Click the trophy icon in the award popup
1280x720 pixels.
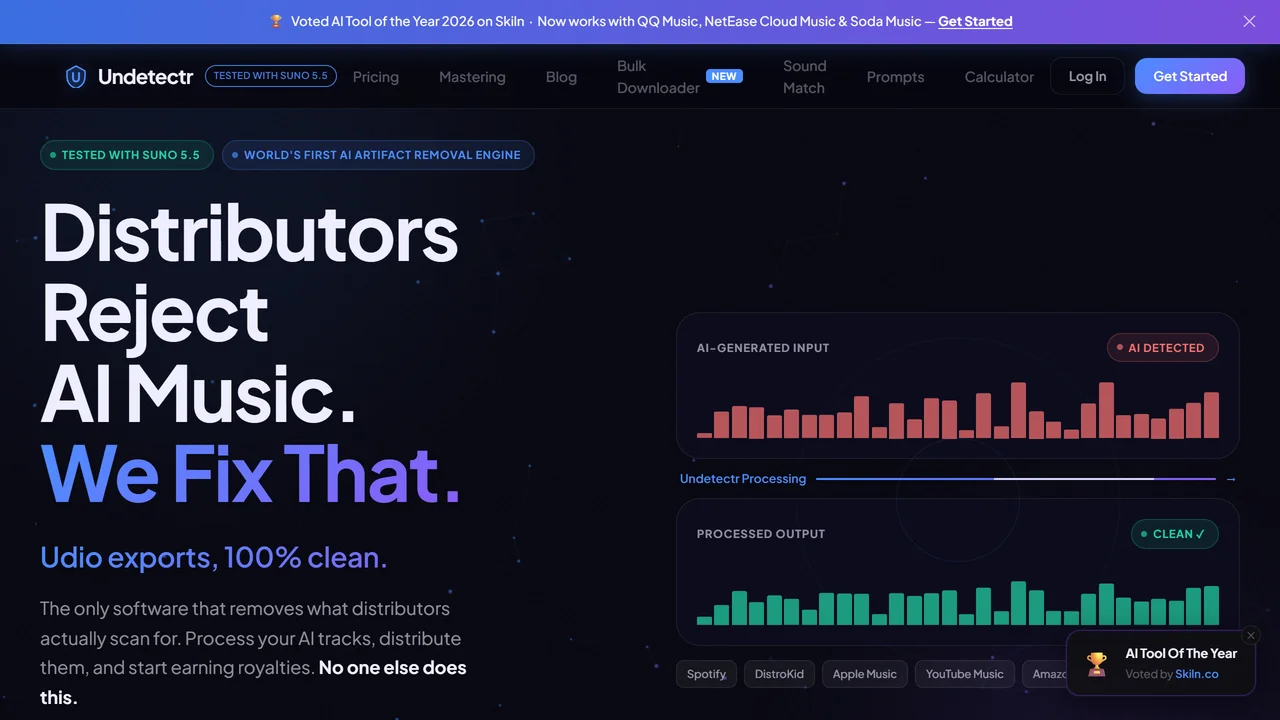click(x=1097, y=663)
